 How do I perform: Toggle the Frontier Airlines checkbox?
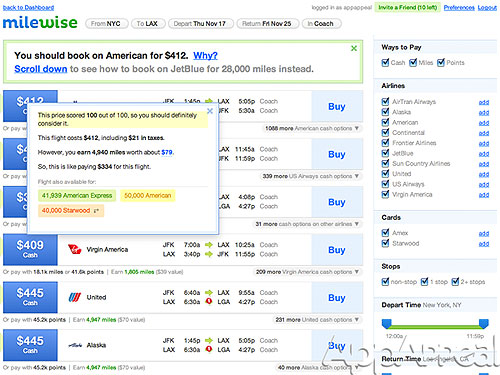pos(385,143)
